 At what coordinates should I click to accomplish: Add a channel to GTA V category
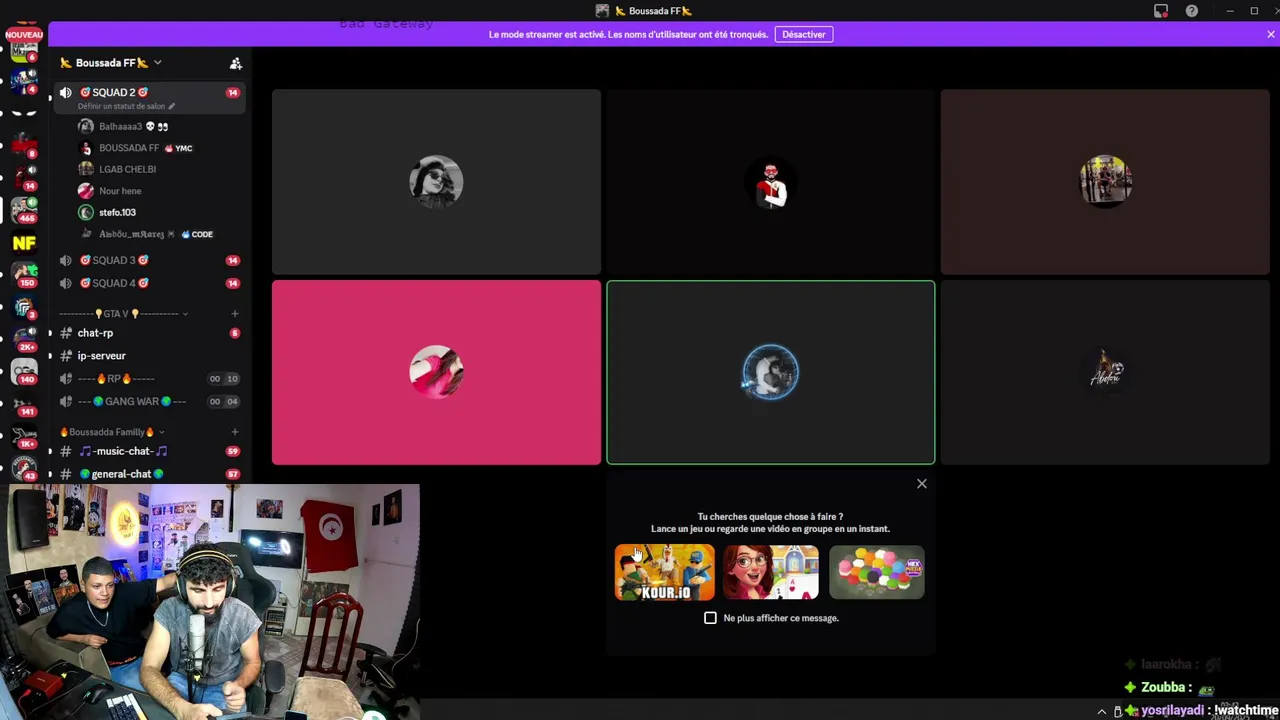coord(235,314)
